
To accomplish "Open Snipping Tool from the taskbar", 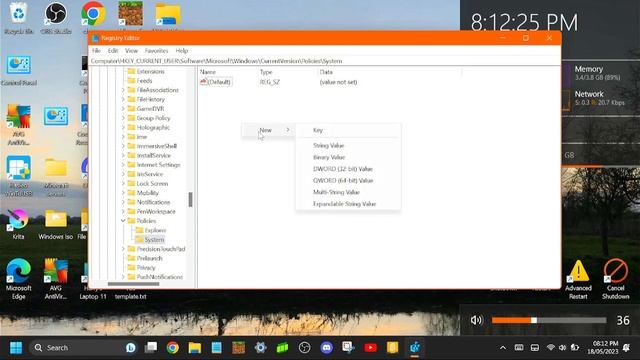I will pos(348,348).
